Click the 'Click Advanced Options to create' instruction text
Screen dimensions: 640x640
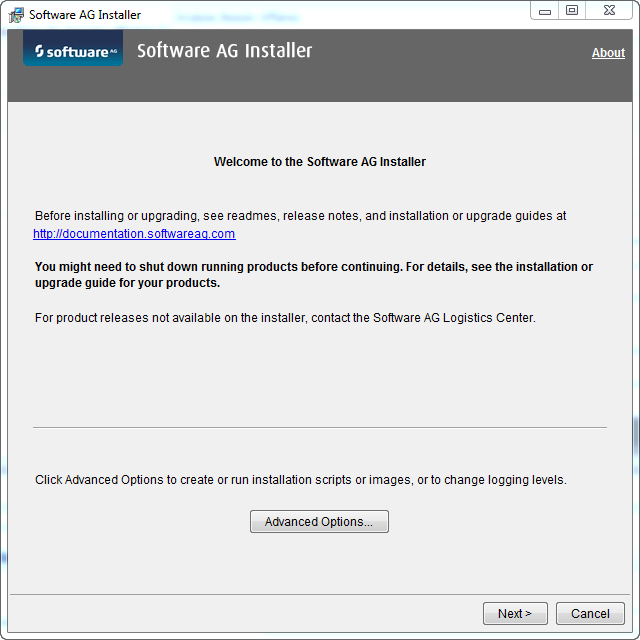click(x=300, y=480)
